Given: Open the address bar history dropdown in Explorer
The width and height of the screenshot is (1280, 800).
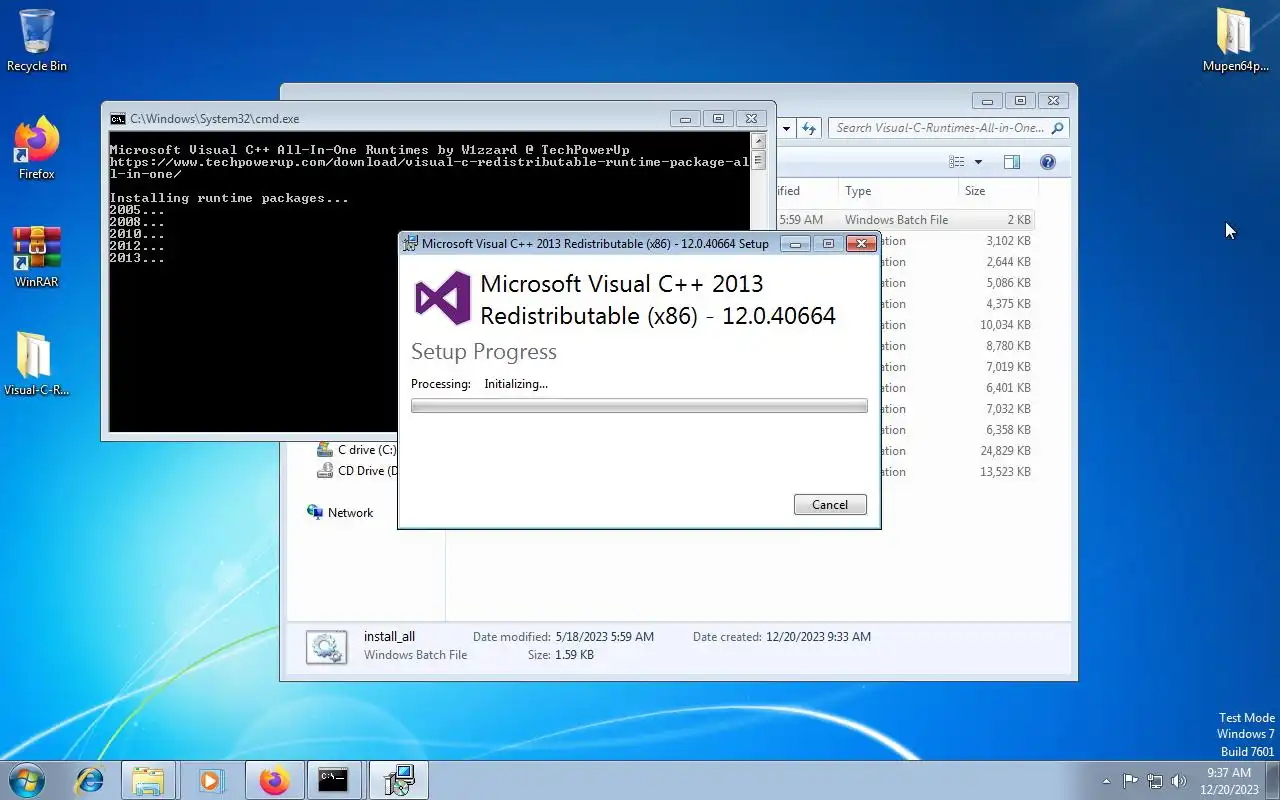Looking at the screenshot, I should coord(786,128).
